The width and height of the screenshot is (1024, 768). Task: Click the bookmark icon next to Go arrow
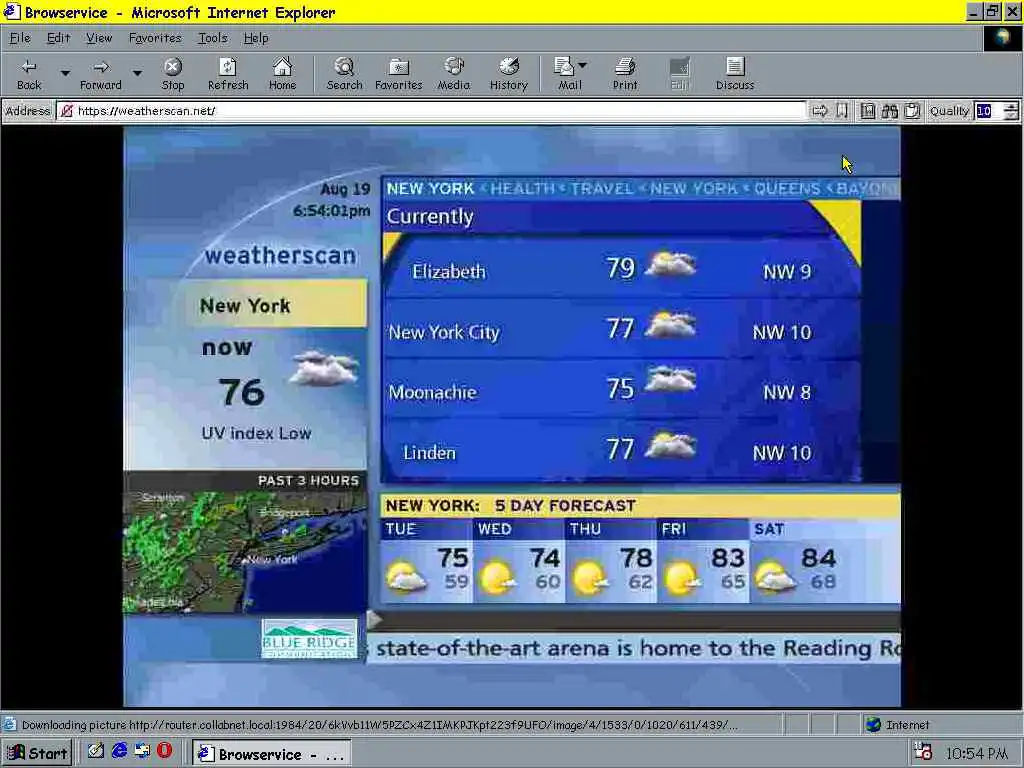coord(842,111)
